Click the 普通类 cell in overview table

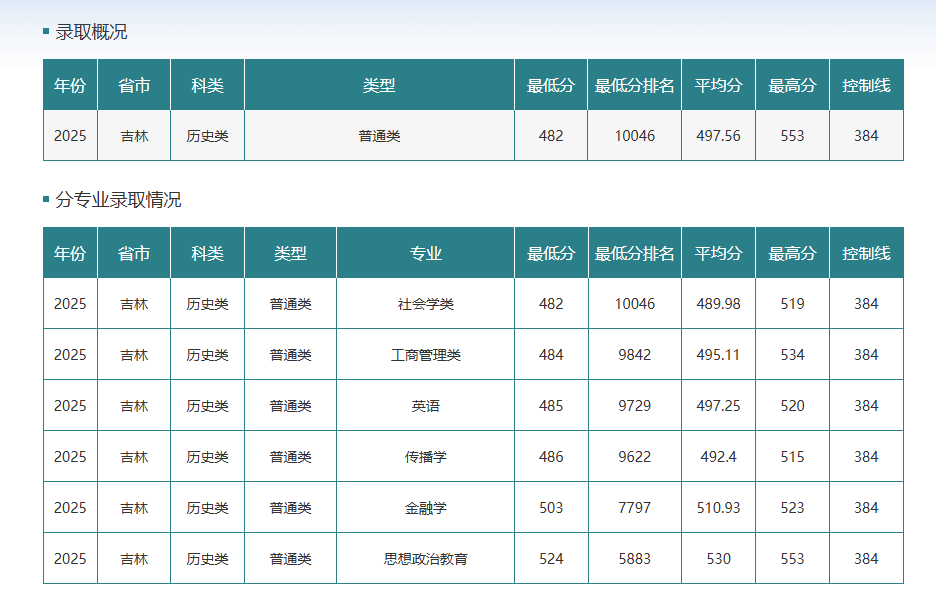click(379, 136)
